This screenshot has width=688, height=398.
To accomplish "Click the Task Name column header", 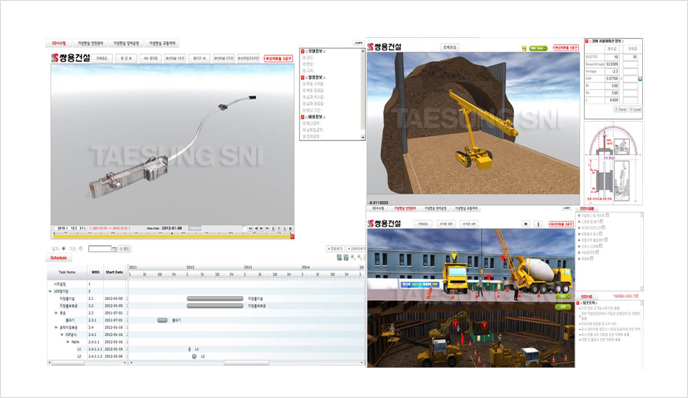I will click(x=67, y=272).
